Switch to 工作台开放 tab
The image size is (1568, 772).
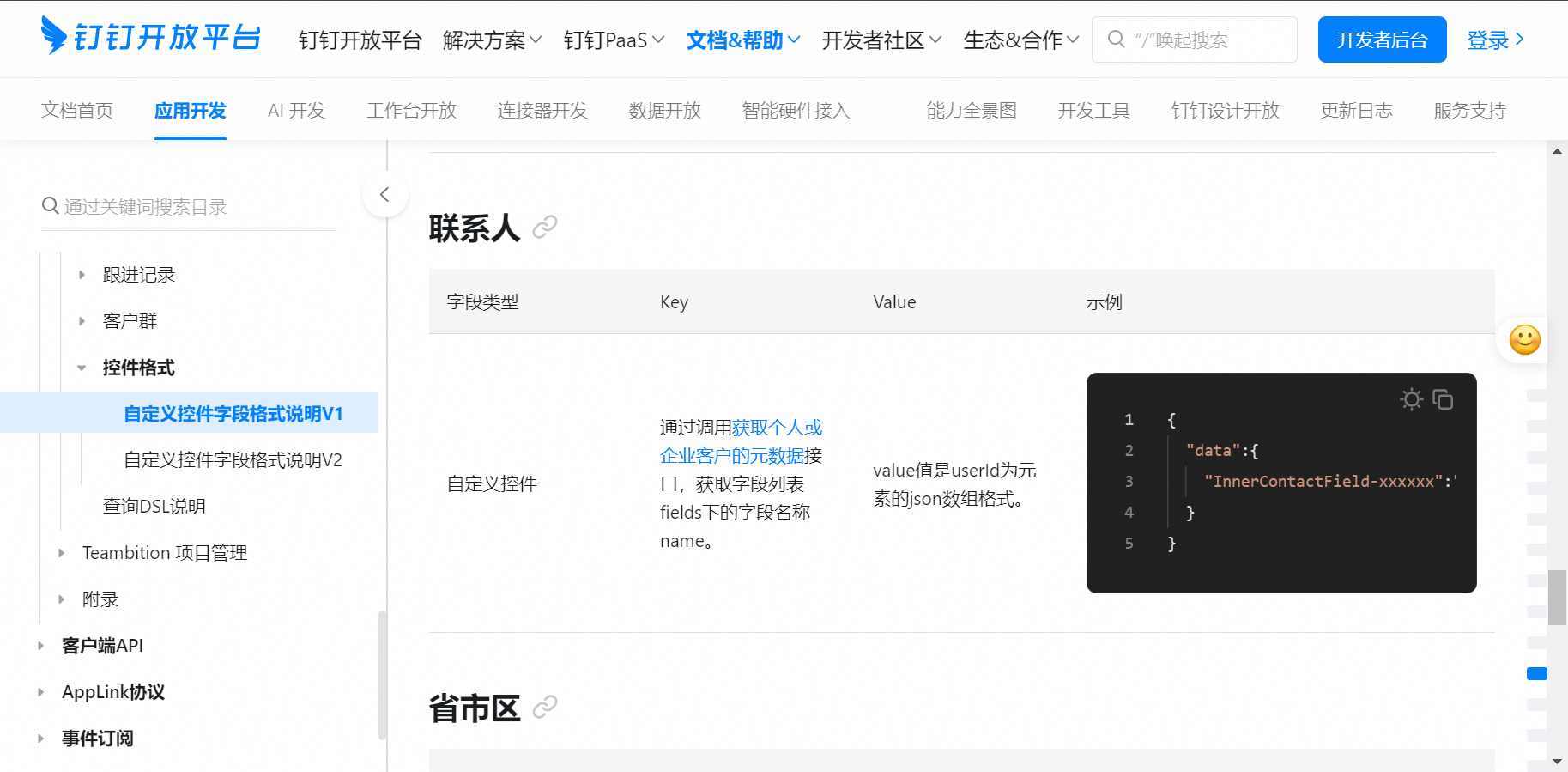(412, 111)
